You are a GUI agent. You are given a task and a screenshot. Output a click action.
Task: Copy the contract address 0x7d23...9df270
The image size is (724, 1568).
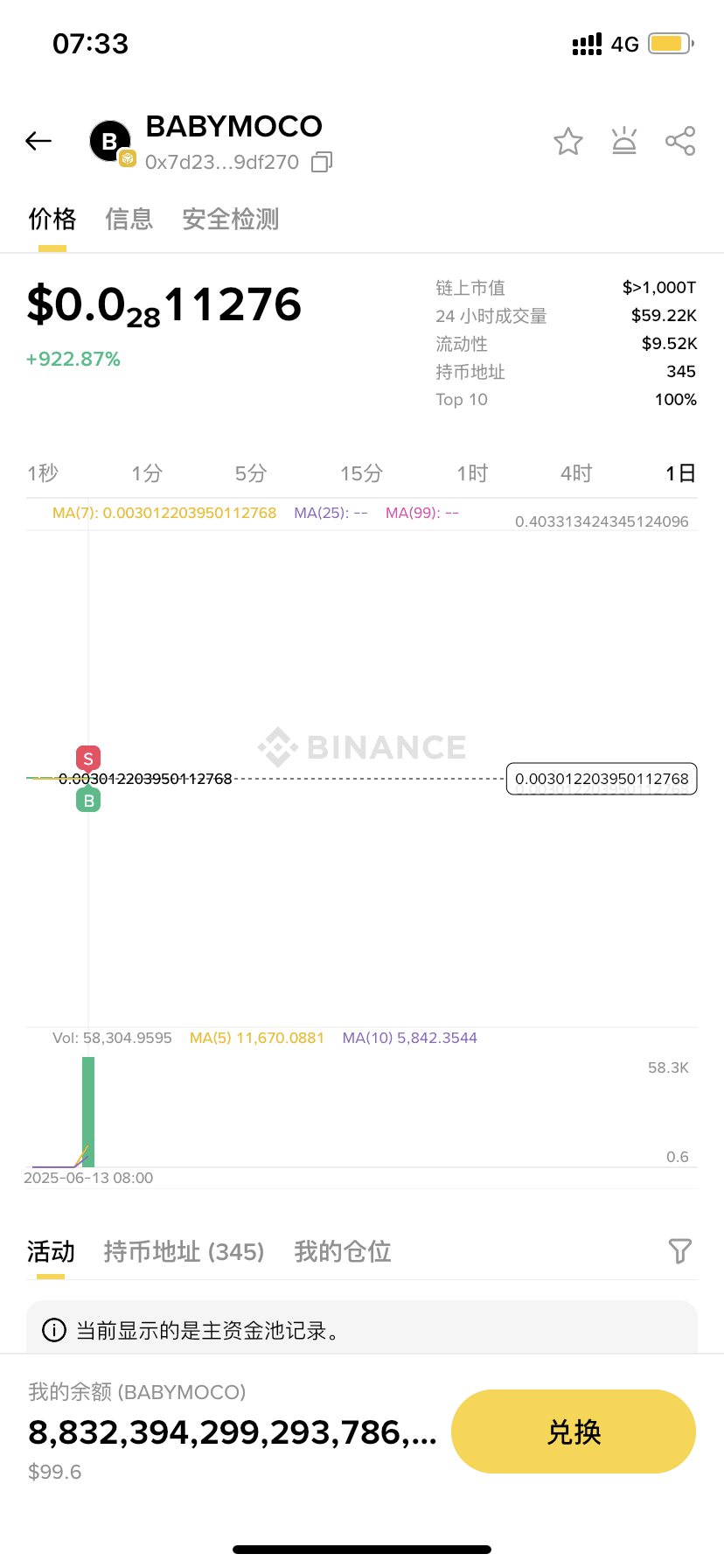322,162
